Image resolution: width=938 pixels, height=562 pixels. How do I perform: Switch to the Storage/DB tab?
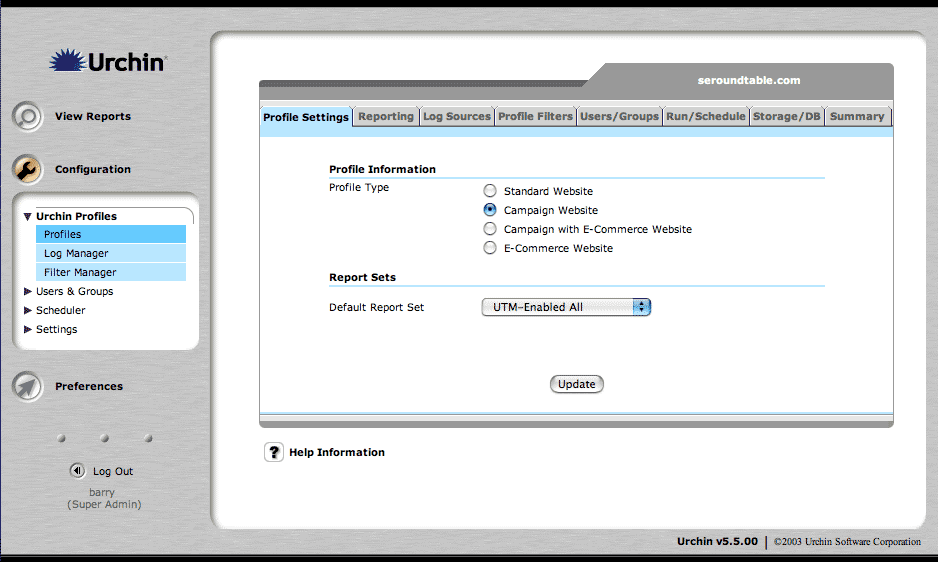(787, 116)
